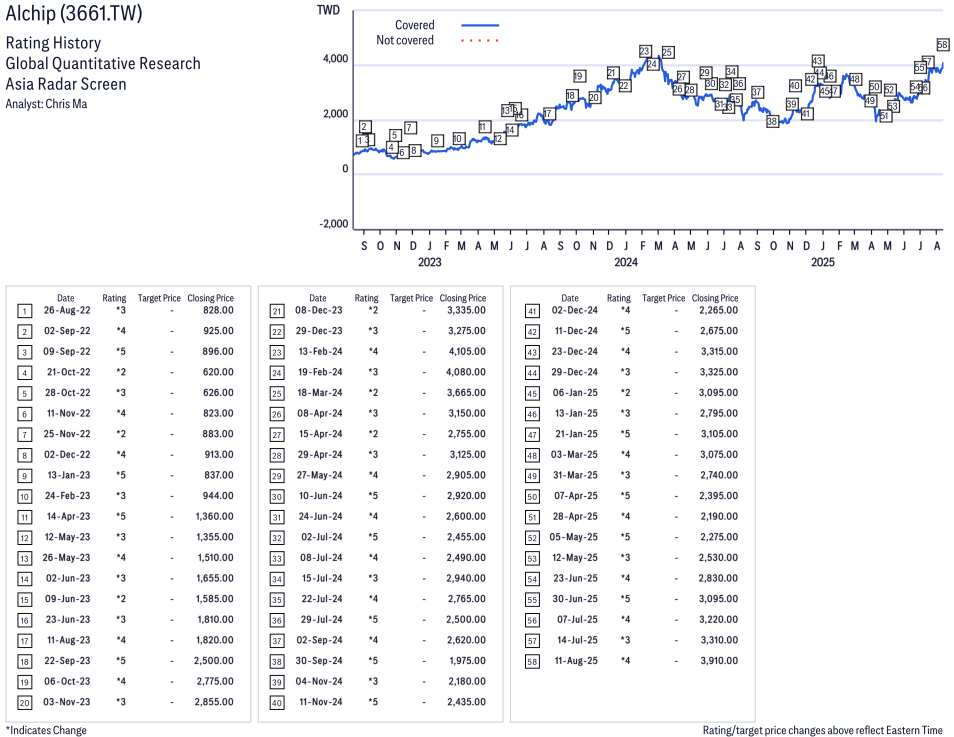
Task: Click Global Quantitative Research text
Action: (103, 63)
